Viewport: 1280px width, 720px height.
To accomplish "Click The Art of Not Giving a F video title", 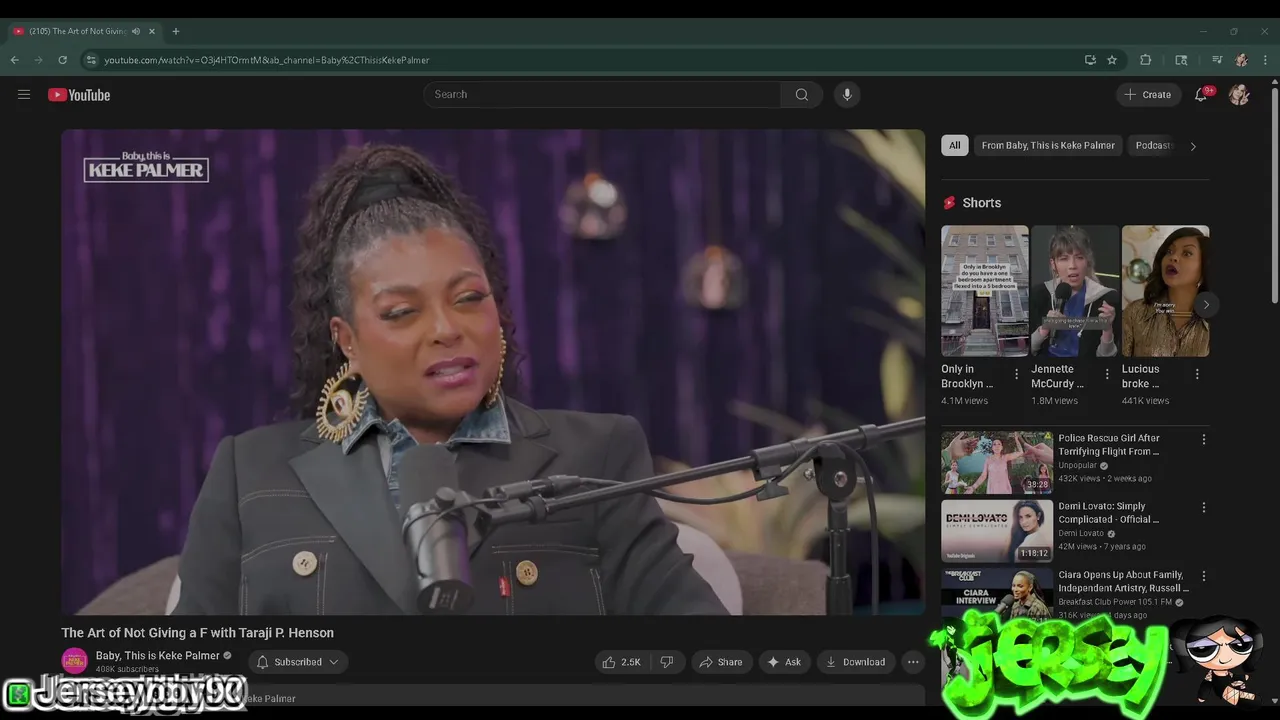I will (x=198, y=633).
